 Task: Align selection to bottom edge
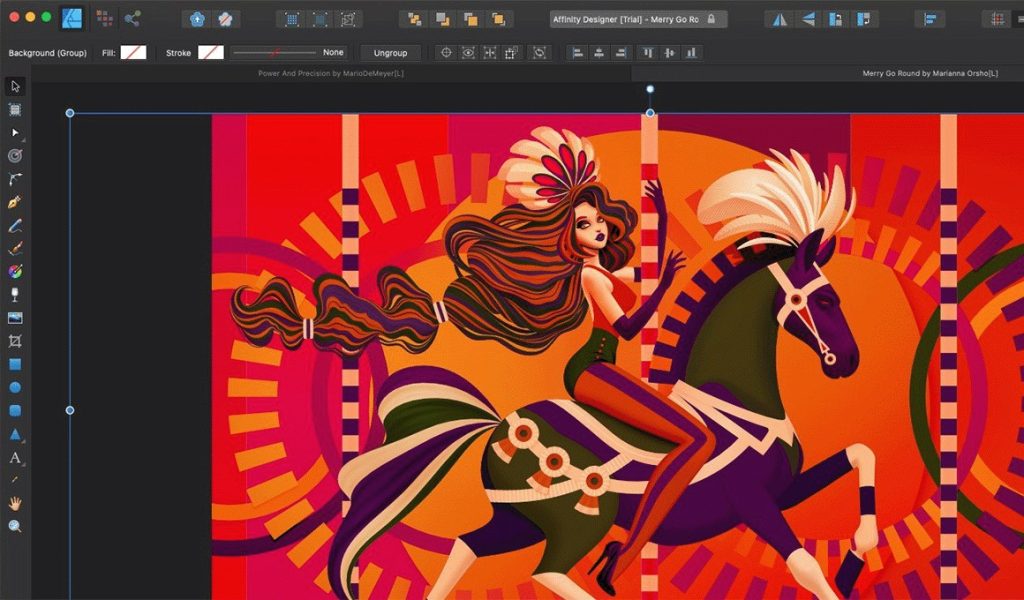click(x=691, y=53)
